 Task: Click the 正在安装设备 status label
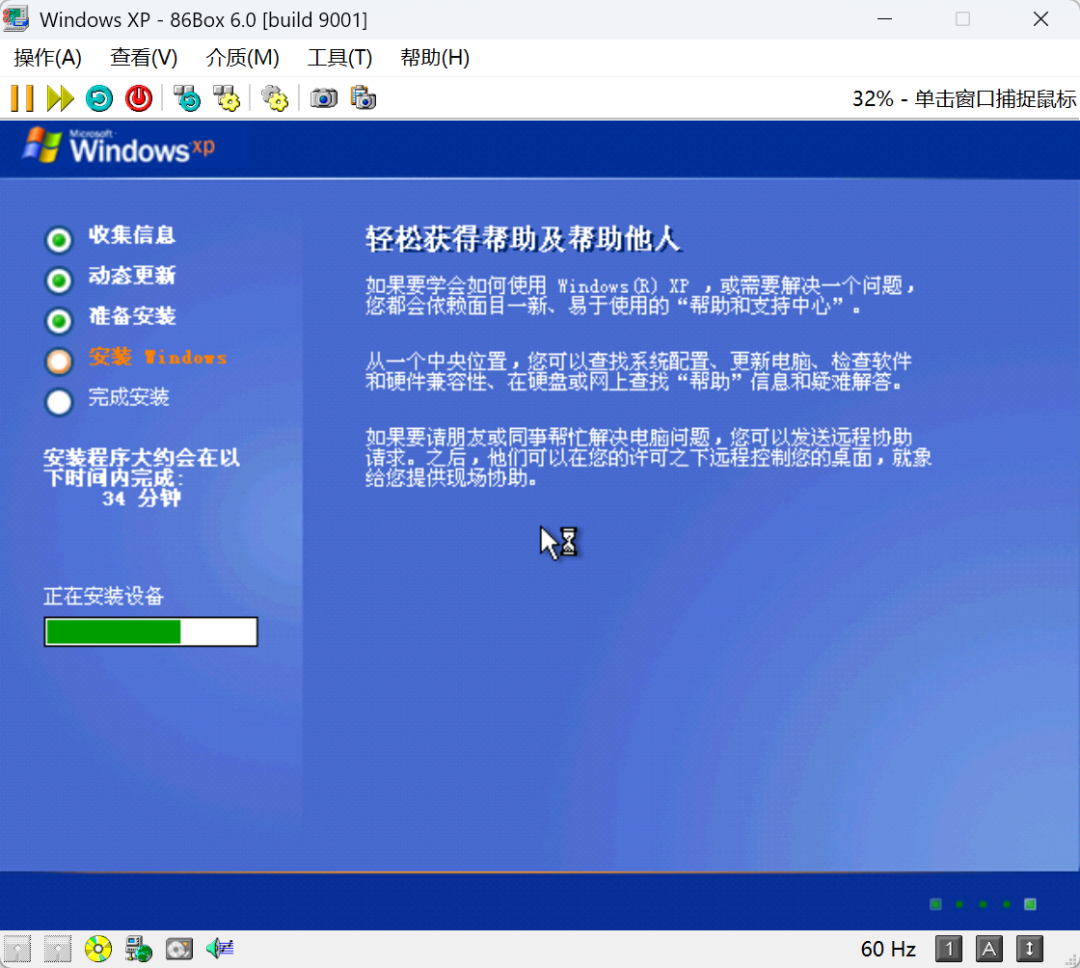103,596
